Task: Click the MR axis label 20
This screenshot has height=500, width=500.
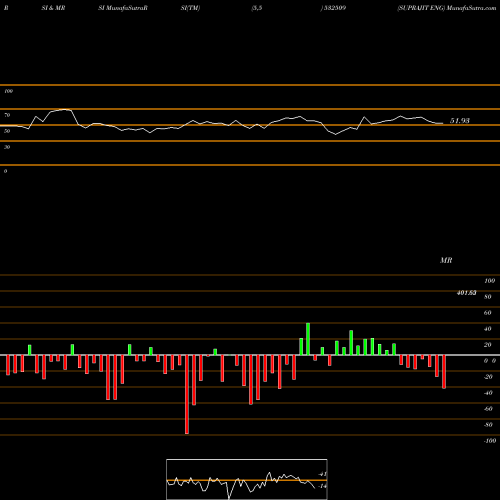Action: (488, 345)
